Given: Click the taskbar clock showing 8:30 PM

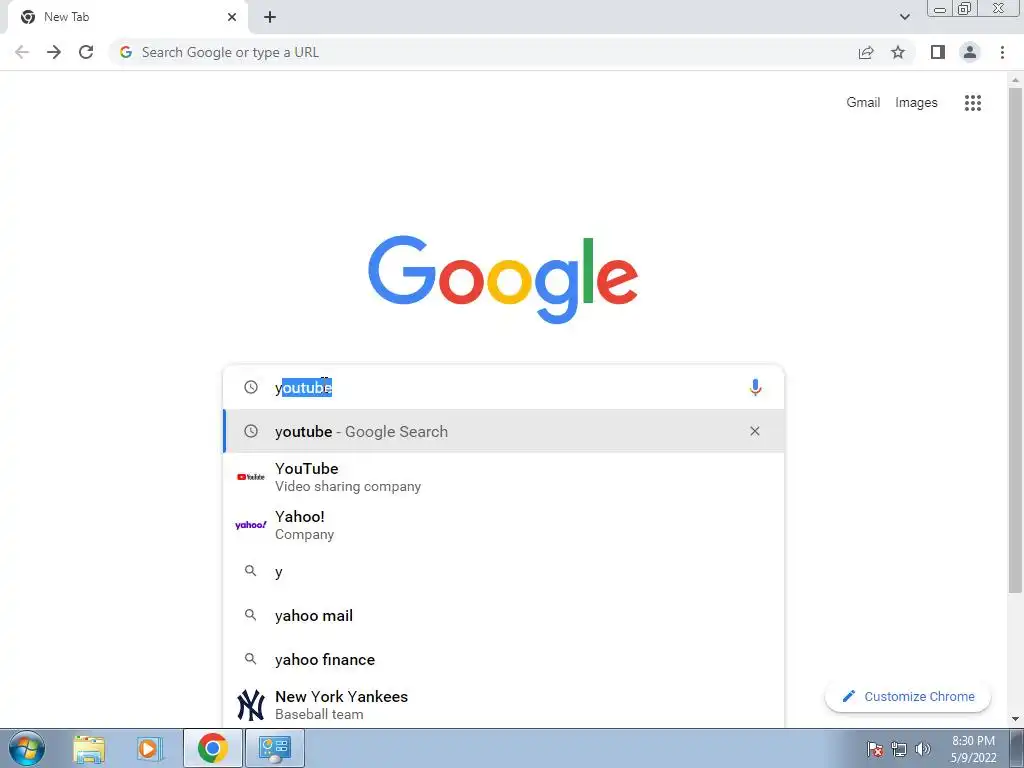Looking at the screenshot, I should click(x=973, y=749).
